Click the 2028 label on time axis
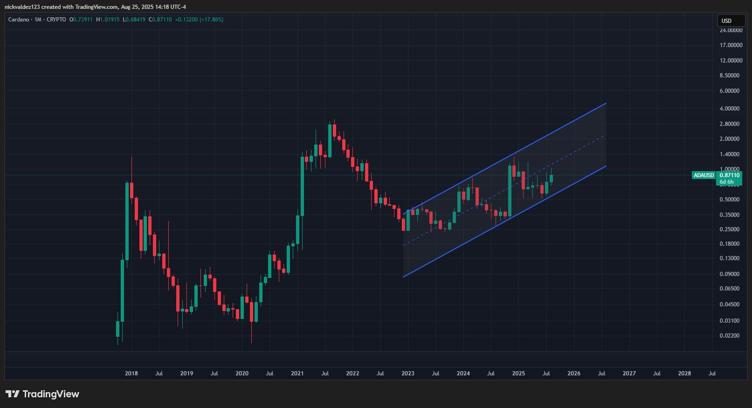 pyautogui.click(x=684, y=373)
